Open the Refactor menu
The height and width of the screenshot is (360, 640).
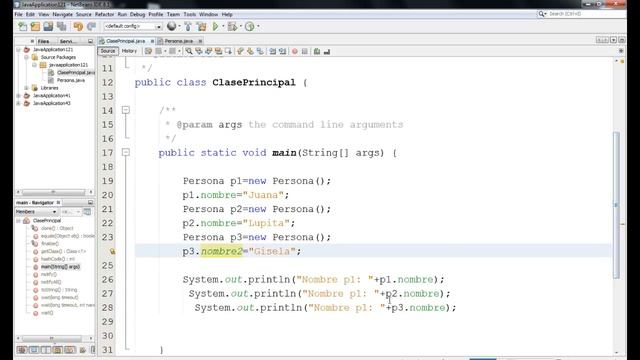coord(104,14)
